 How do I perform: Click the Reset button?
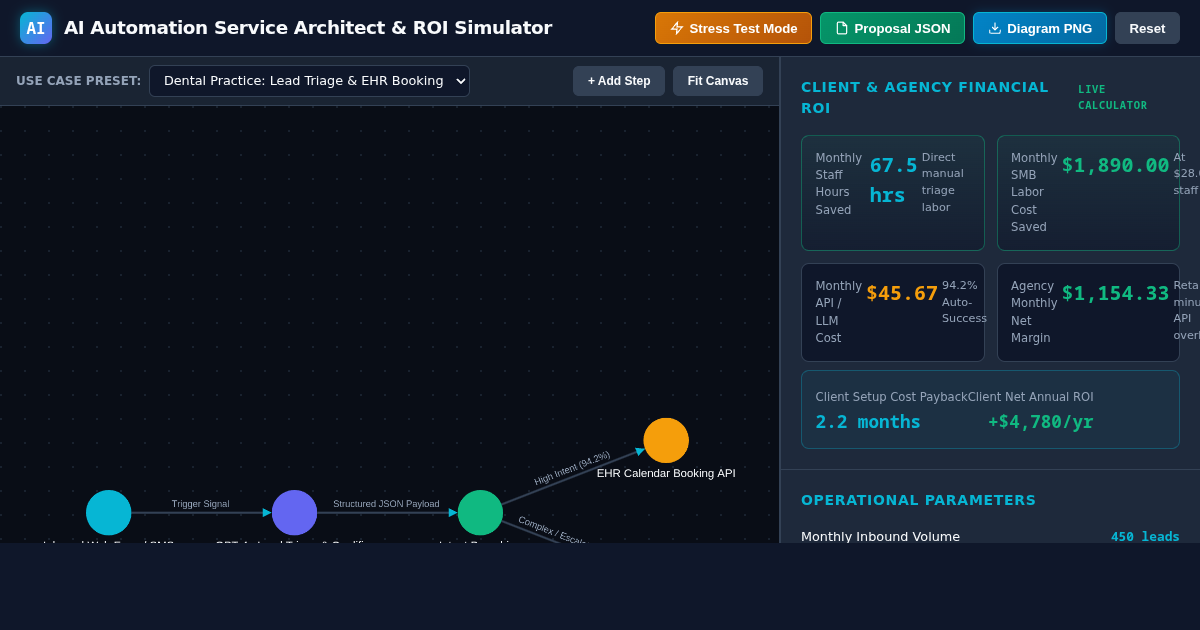point(1147,28)
